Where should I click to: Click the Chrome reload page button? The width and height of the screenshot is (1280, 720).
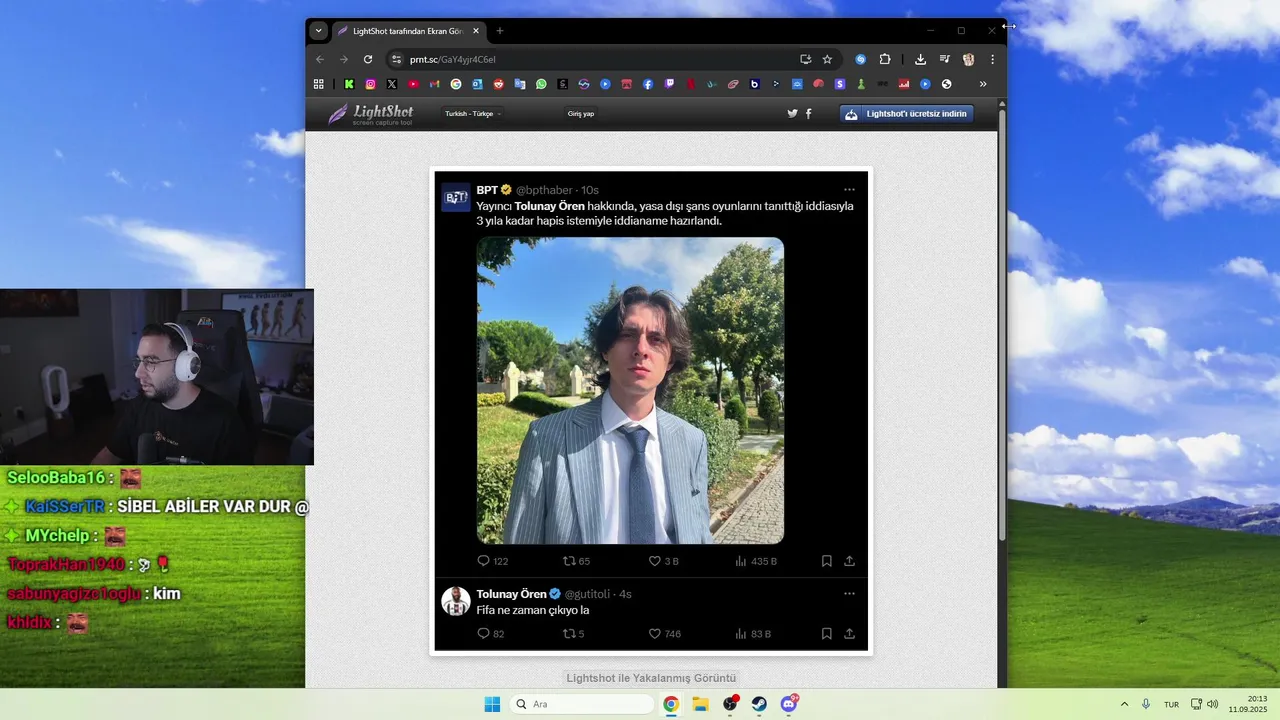tap(368, 59)
